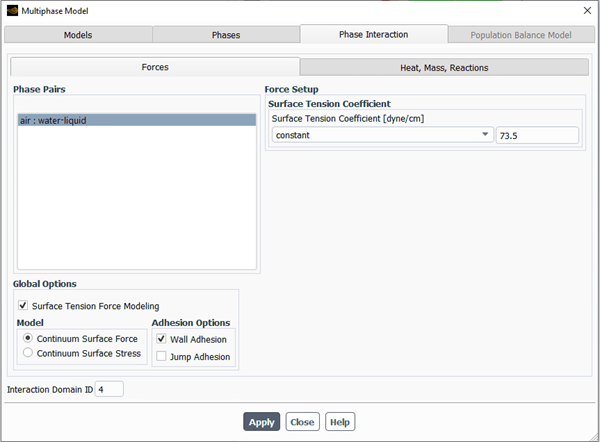Open Help for the Multiphase Model
600x442 pixels.
[x=340, y=422]
